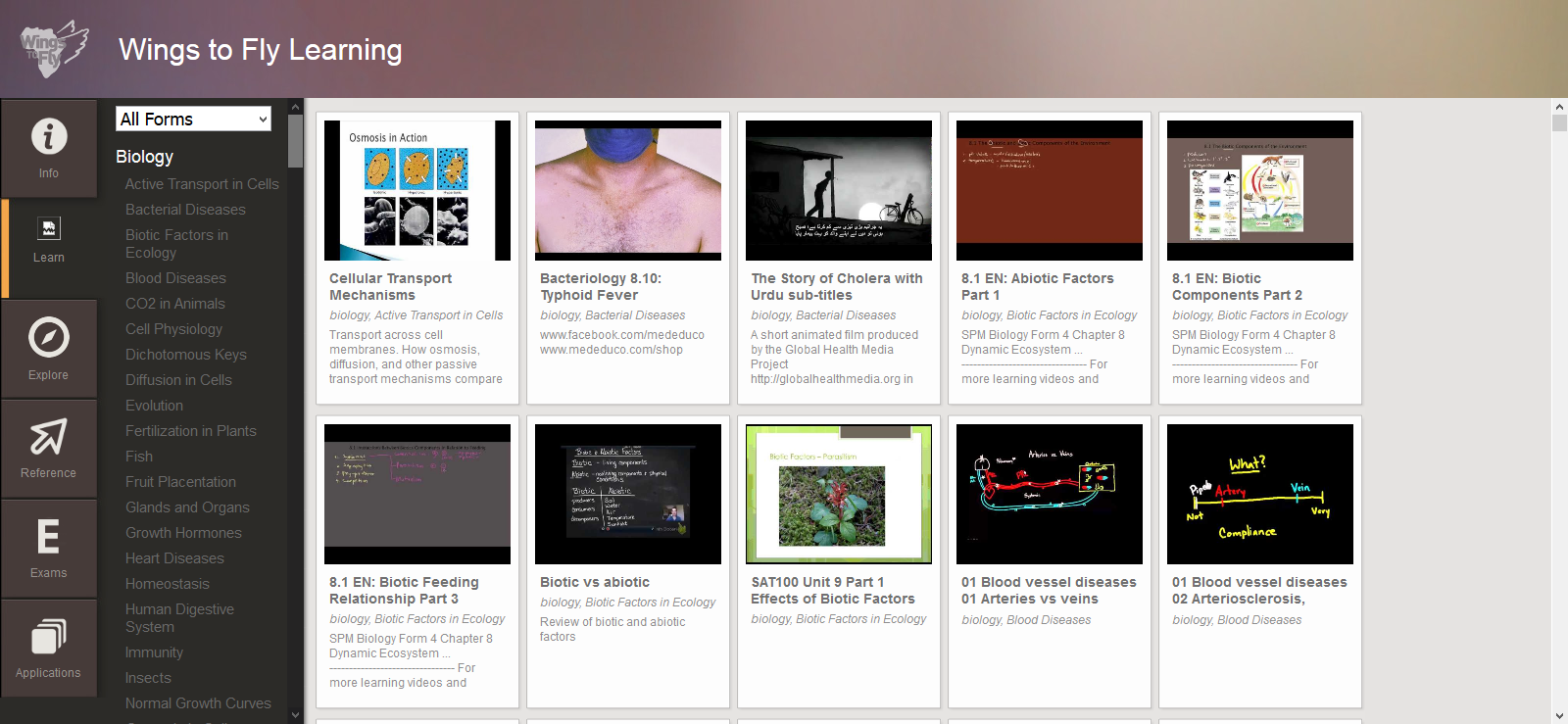The width and height of the screenshot is (1568, 724).
Task: Choose Cell Physiology topic
Action: point(173,329)
